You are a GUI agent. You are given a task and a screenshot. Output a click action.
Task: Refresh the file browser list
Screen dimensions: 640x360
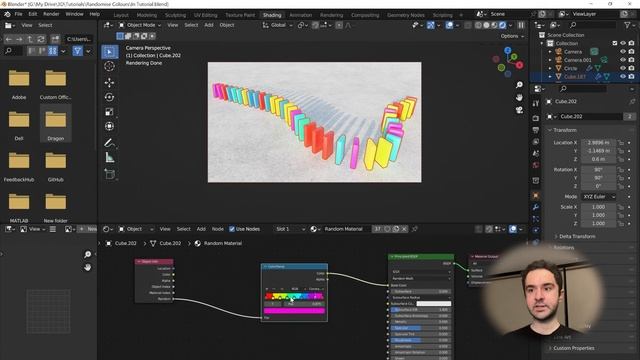[x=41, y=39]
